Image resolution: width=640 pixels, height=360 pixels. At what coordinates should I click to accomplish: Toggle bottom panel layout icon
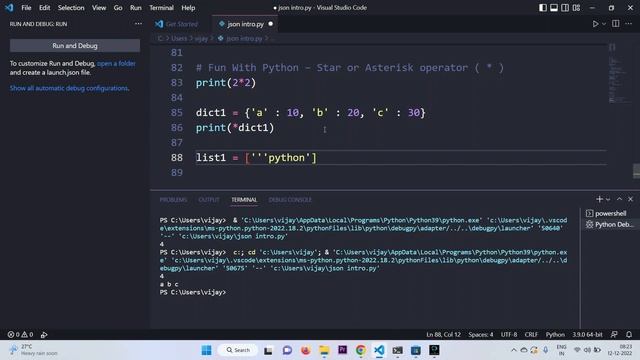point(553,8)
